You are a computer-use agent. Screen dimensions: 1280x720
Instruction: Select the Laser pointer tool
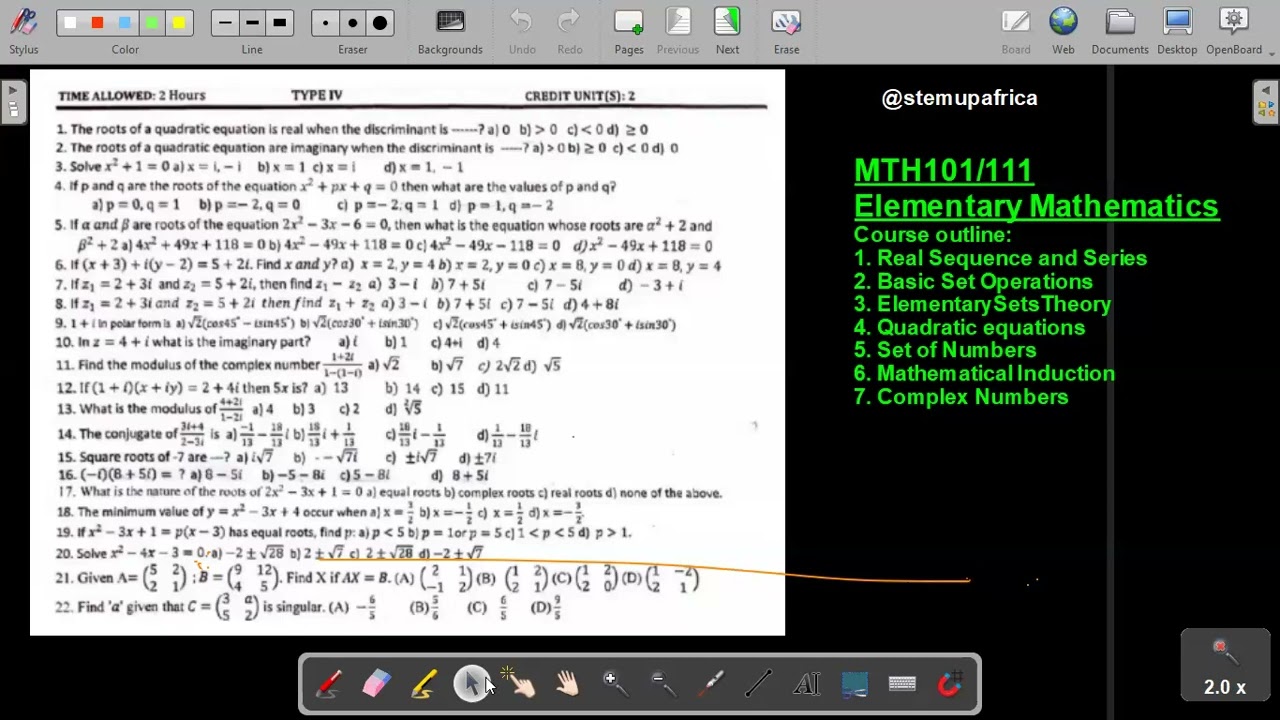point(711,684)
